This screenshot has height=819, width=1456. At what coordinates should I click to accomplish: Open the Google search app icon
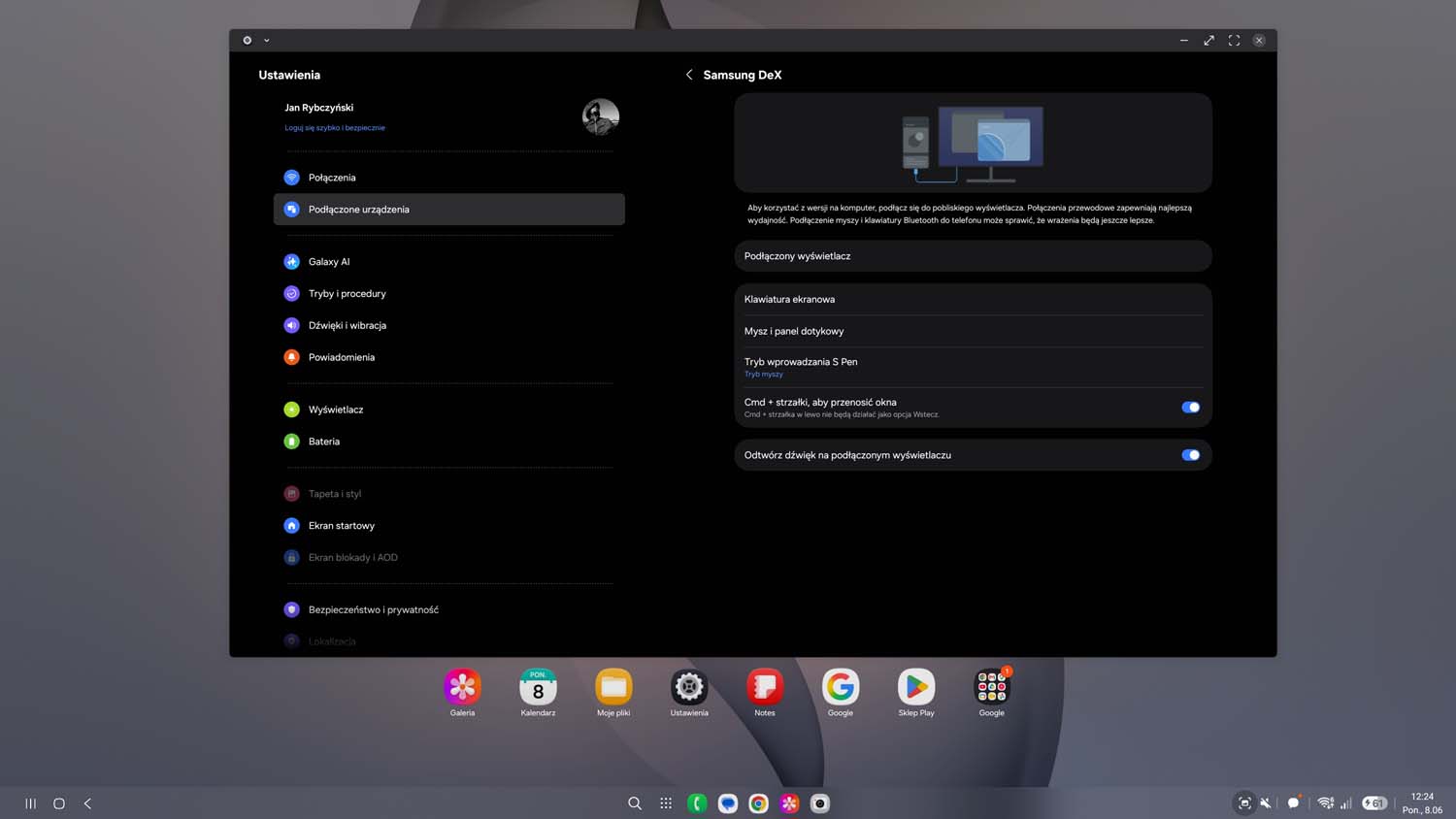pos(841,687)
